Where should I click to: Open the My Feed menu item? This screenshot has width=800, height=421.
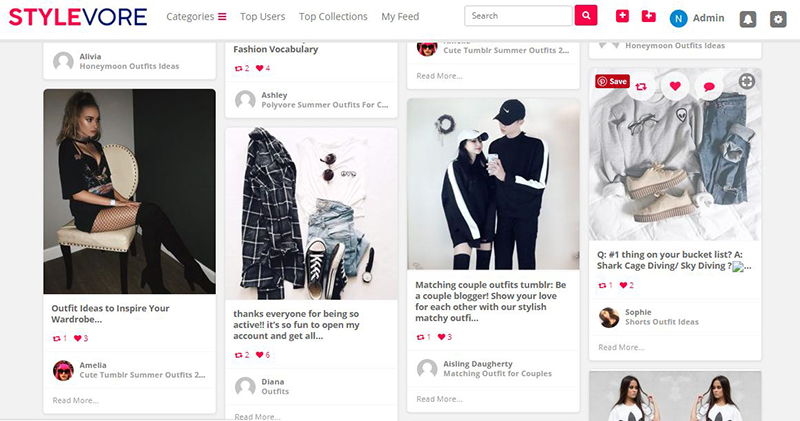coord(400,17)
